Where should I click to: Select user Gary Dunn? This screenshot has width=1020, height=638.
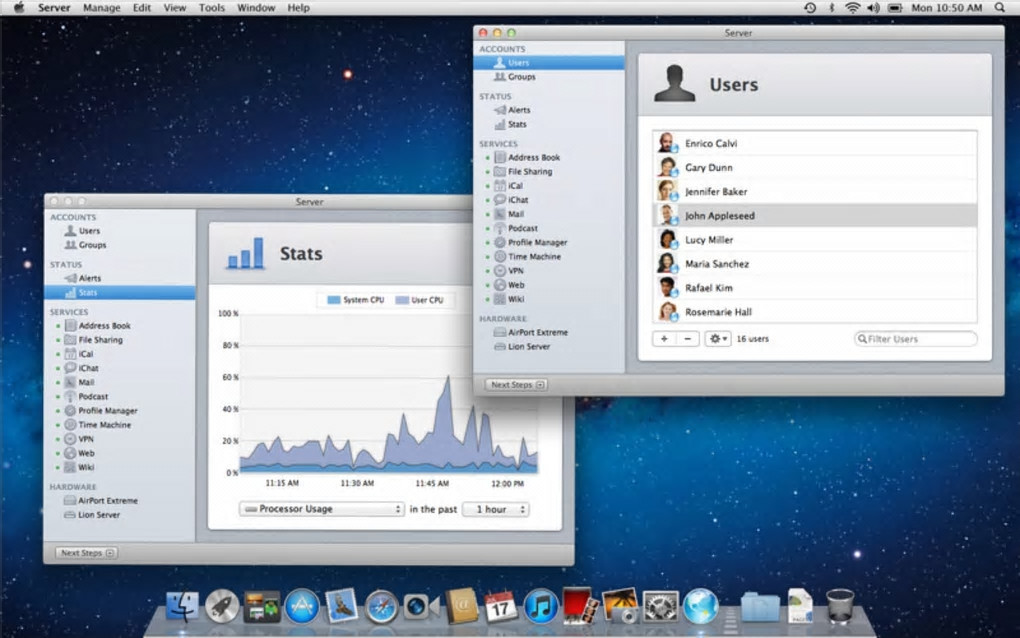[814, 167]
